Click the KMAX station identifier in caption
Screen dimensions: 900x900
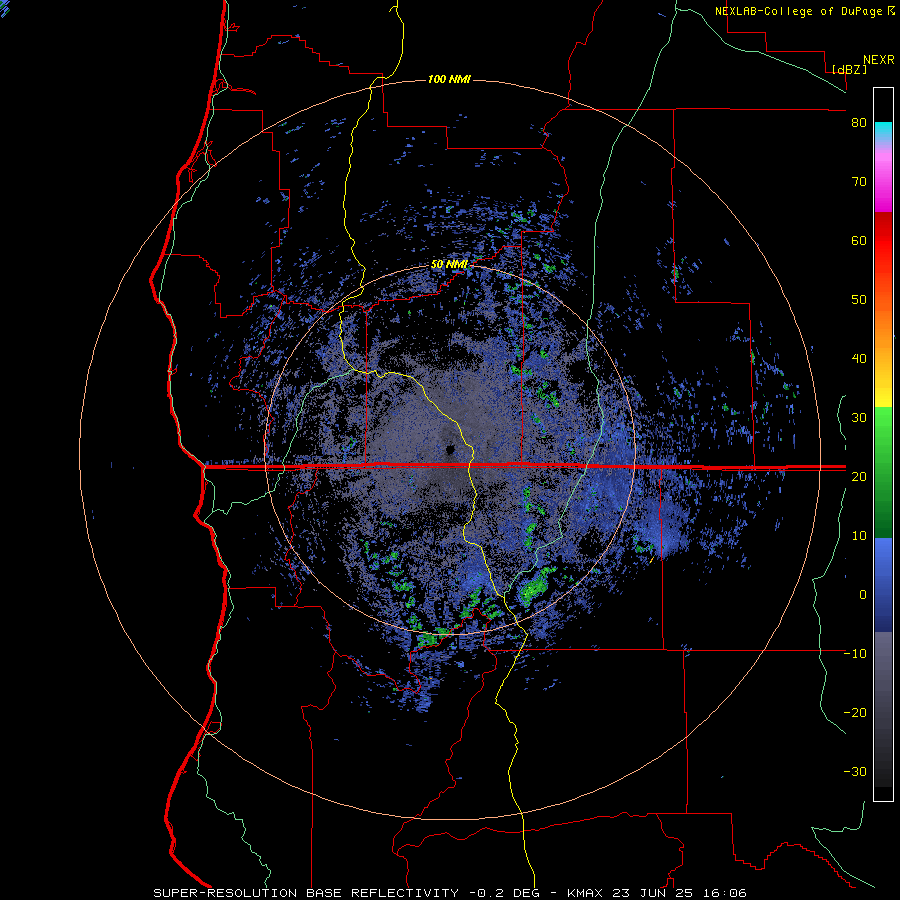(587, 893)
